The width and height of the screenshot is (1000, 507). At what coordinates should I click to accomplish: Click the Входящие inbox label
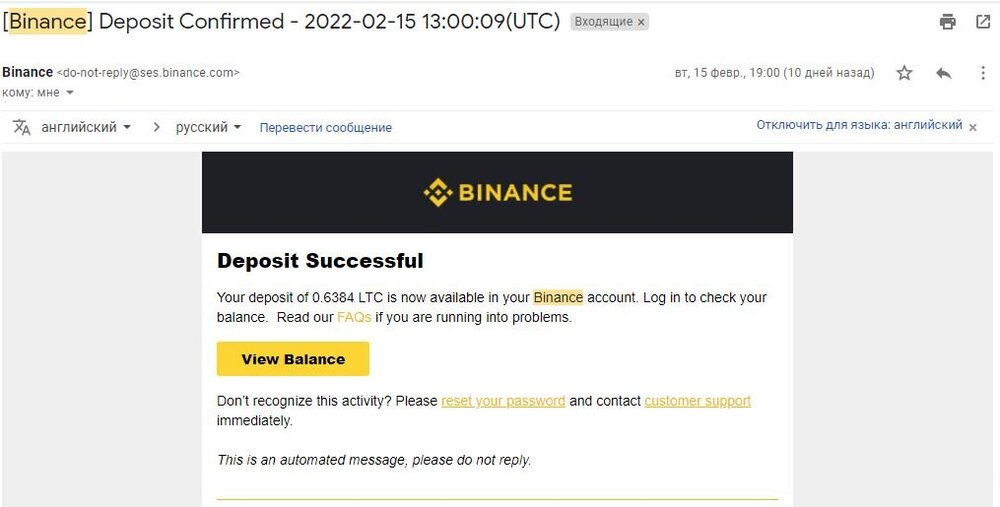click(603, 22)
